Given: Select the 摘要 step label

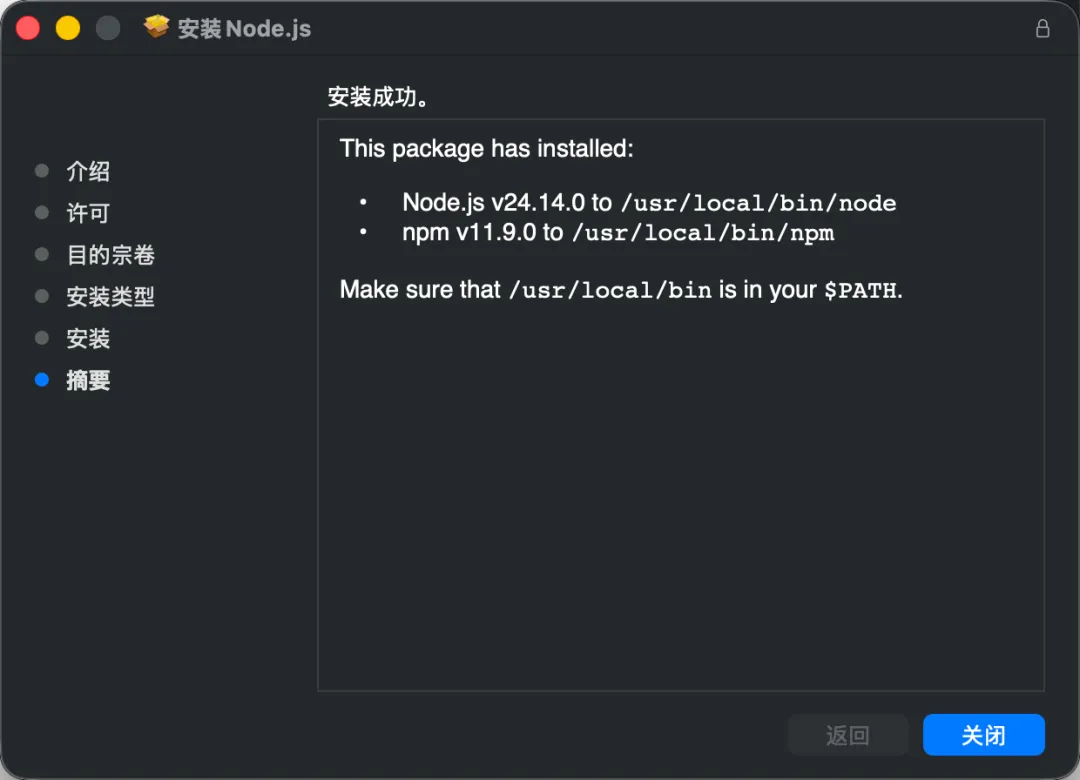Looking at the screenshot, I should pyautogui.click(x=88, y=381).
